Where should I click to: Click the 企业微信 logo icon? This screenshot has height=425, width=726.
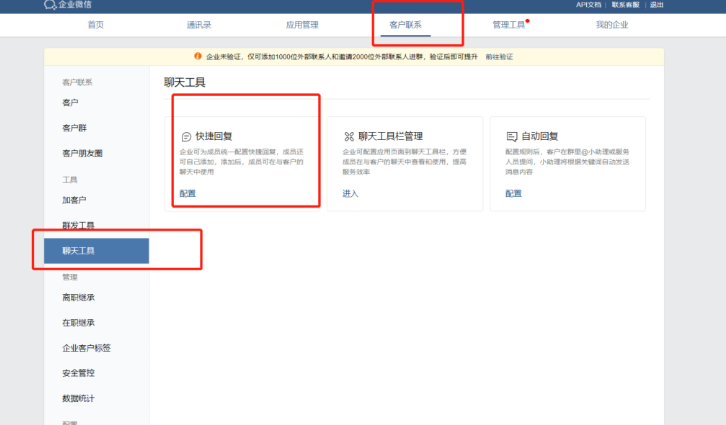pos(50,5)
